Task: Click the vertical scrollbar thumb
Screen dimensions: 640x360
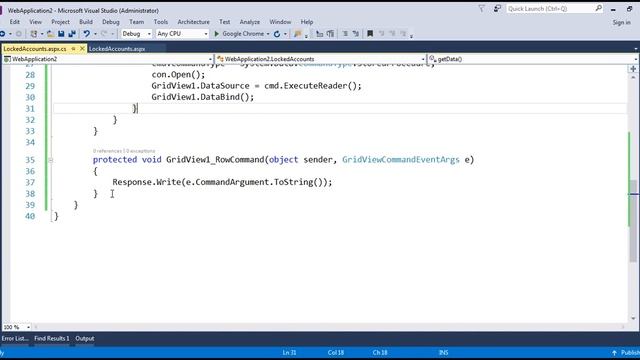Action: coord(633,221)
